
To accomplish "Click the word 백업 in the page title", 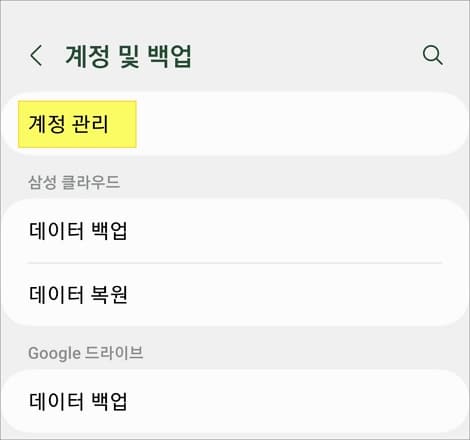I will [x=169, y=56].
